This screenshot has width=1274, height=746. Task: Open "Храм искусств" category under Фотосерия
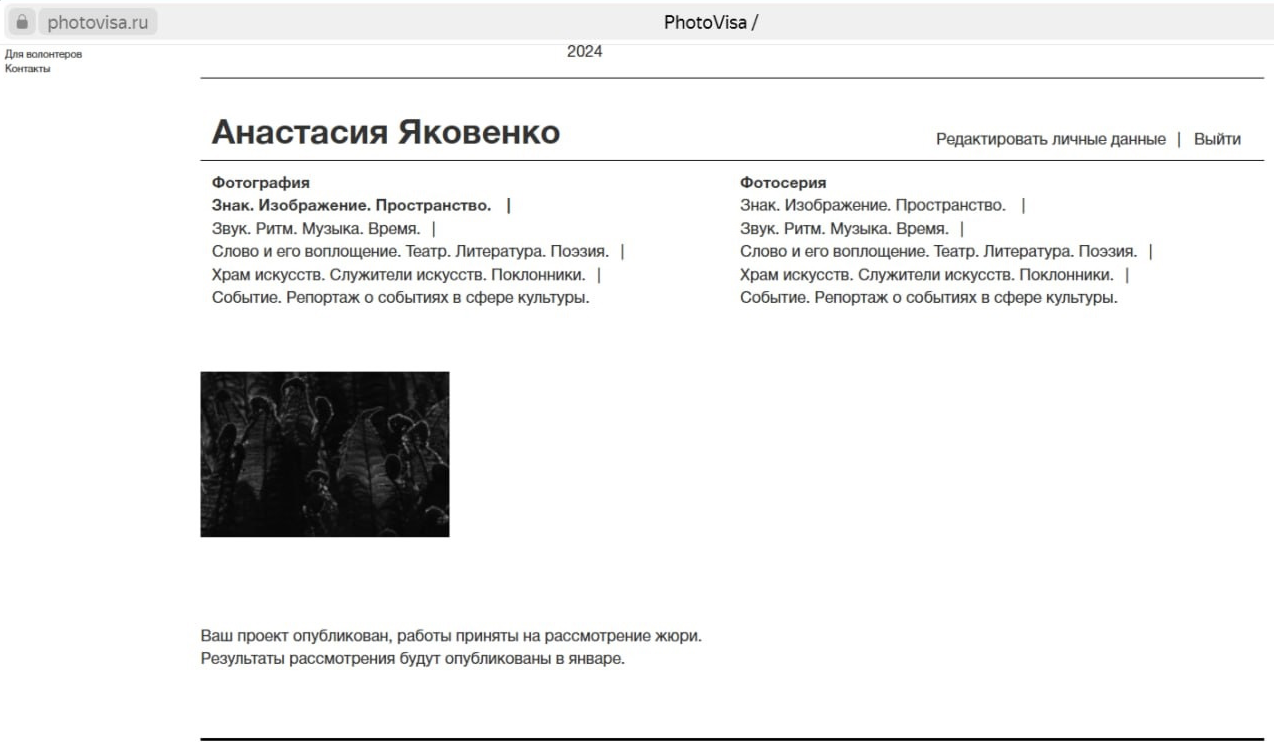(926, 275)
